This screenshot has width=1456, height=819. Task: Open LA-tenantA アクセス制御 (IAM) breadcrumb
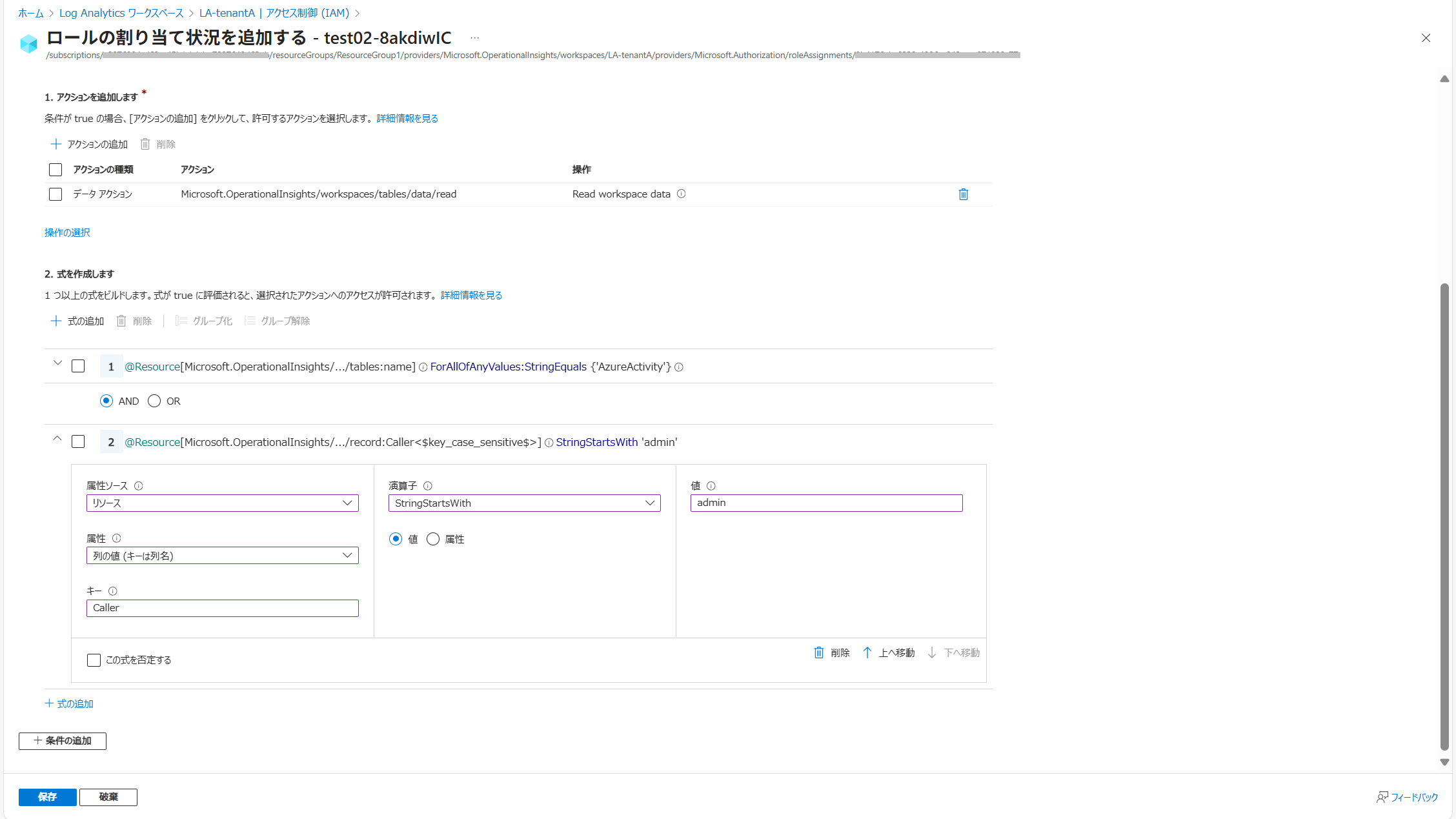point(274,13)
